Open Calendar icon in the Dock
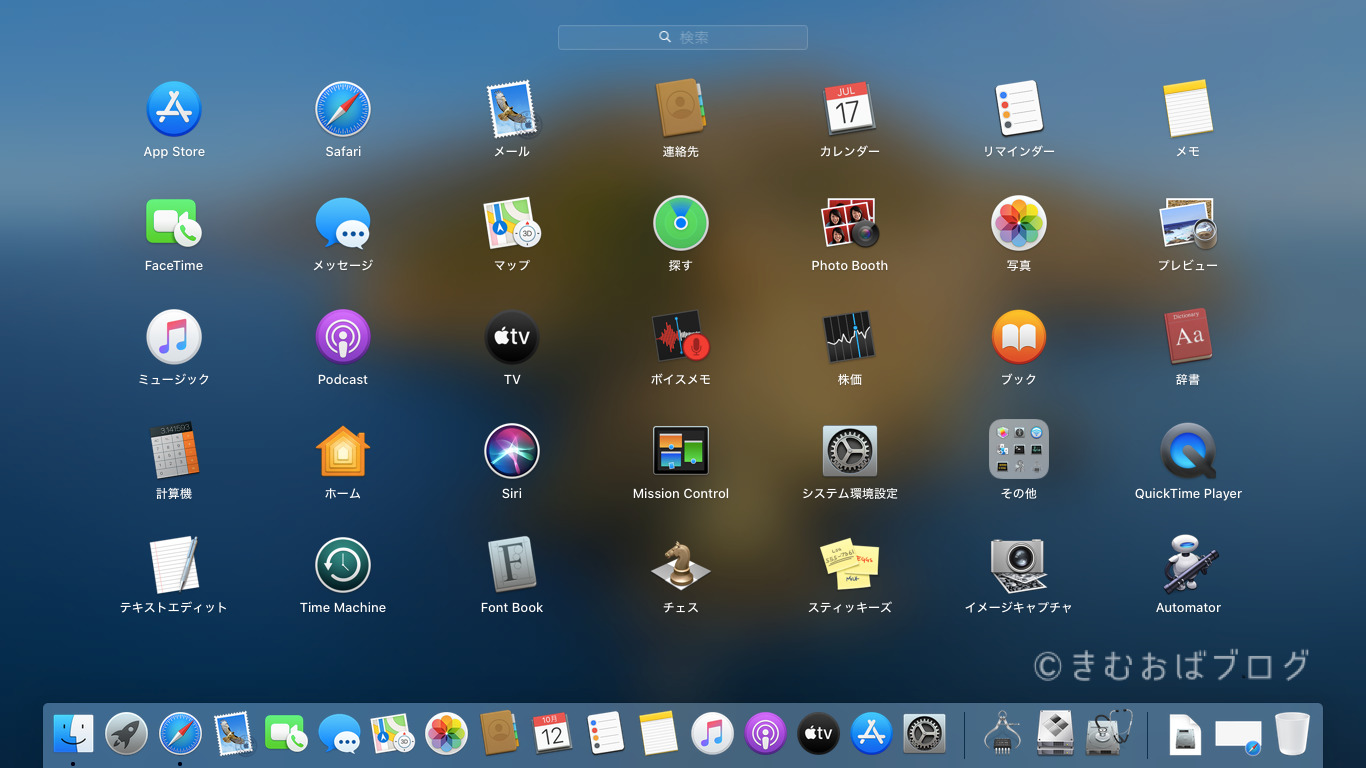1366x768 pixels. pos(552,734)
